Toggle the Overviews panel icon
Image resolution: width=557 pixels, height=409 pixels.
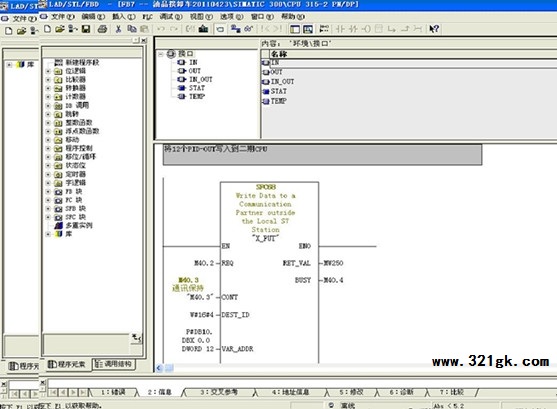tap(294, 29)
